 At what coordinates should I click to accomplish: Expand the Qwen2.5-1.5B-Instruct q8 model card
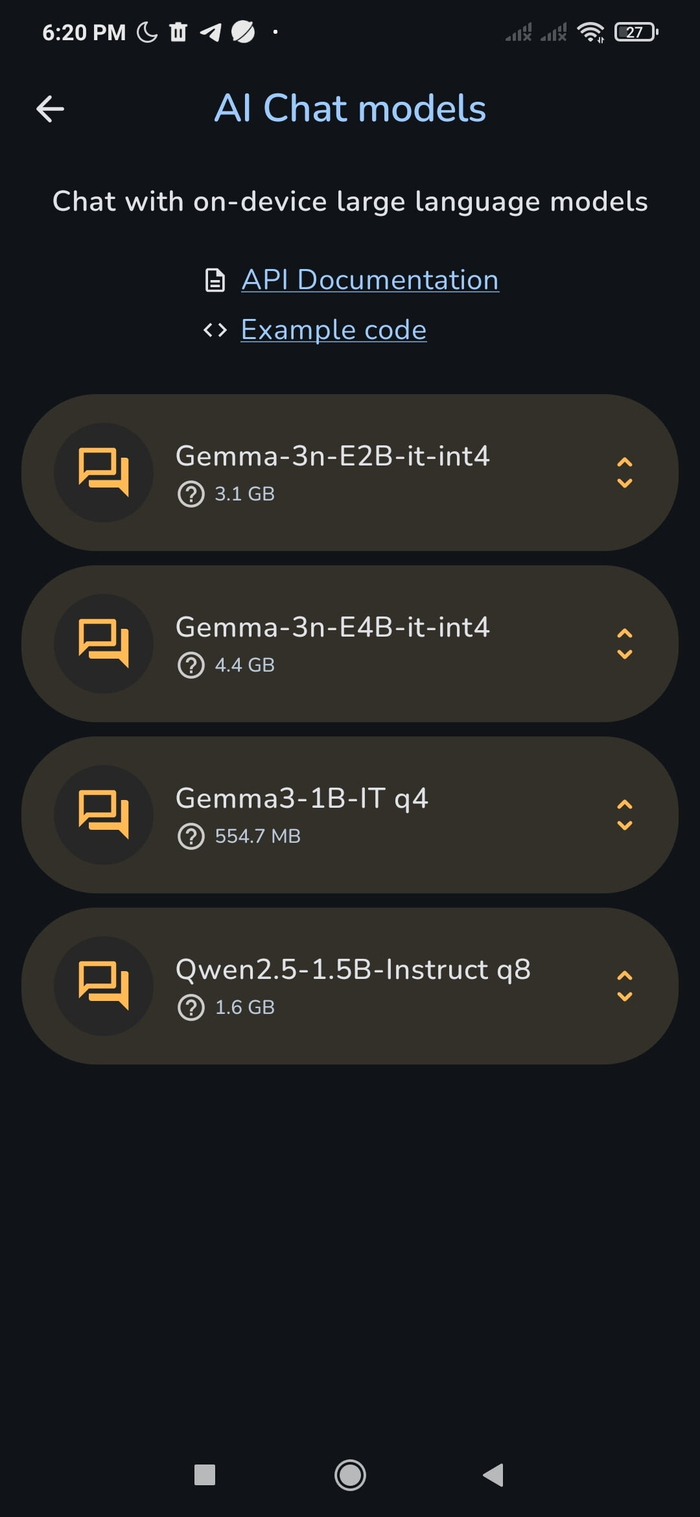(x=625, y=986)
